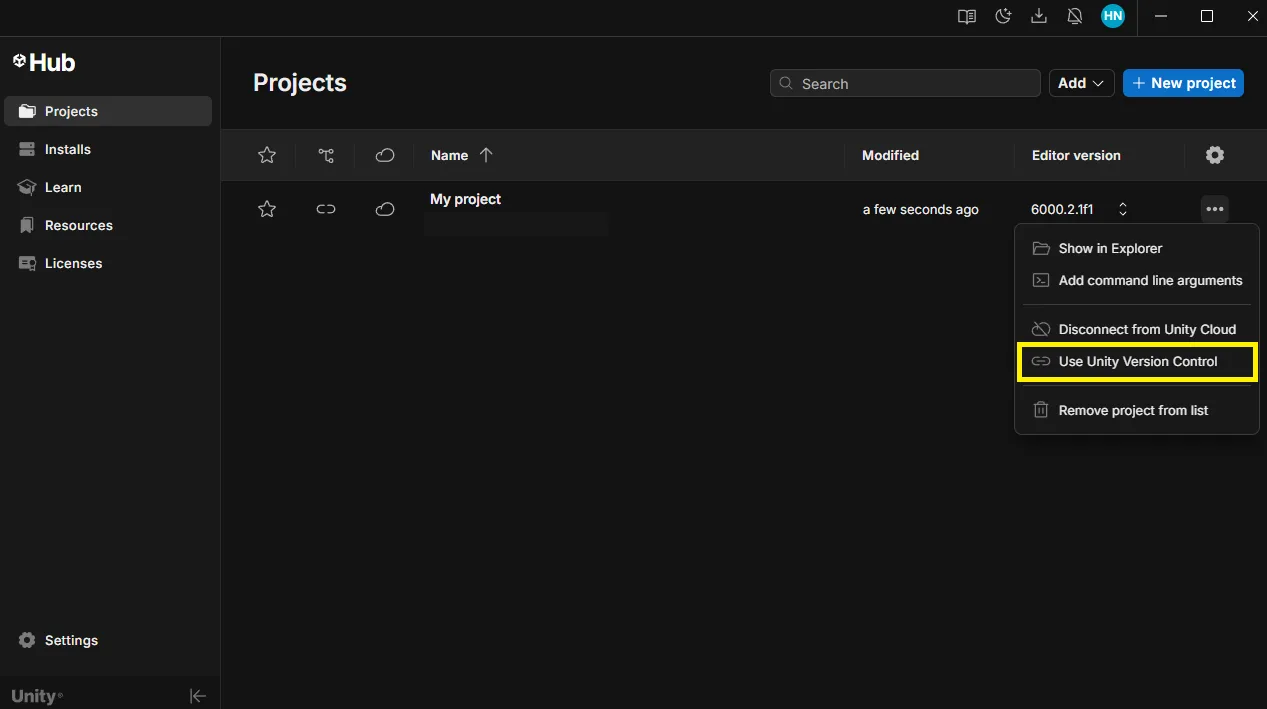Go to the Learn section

click(62, 187)
